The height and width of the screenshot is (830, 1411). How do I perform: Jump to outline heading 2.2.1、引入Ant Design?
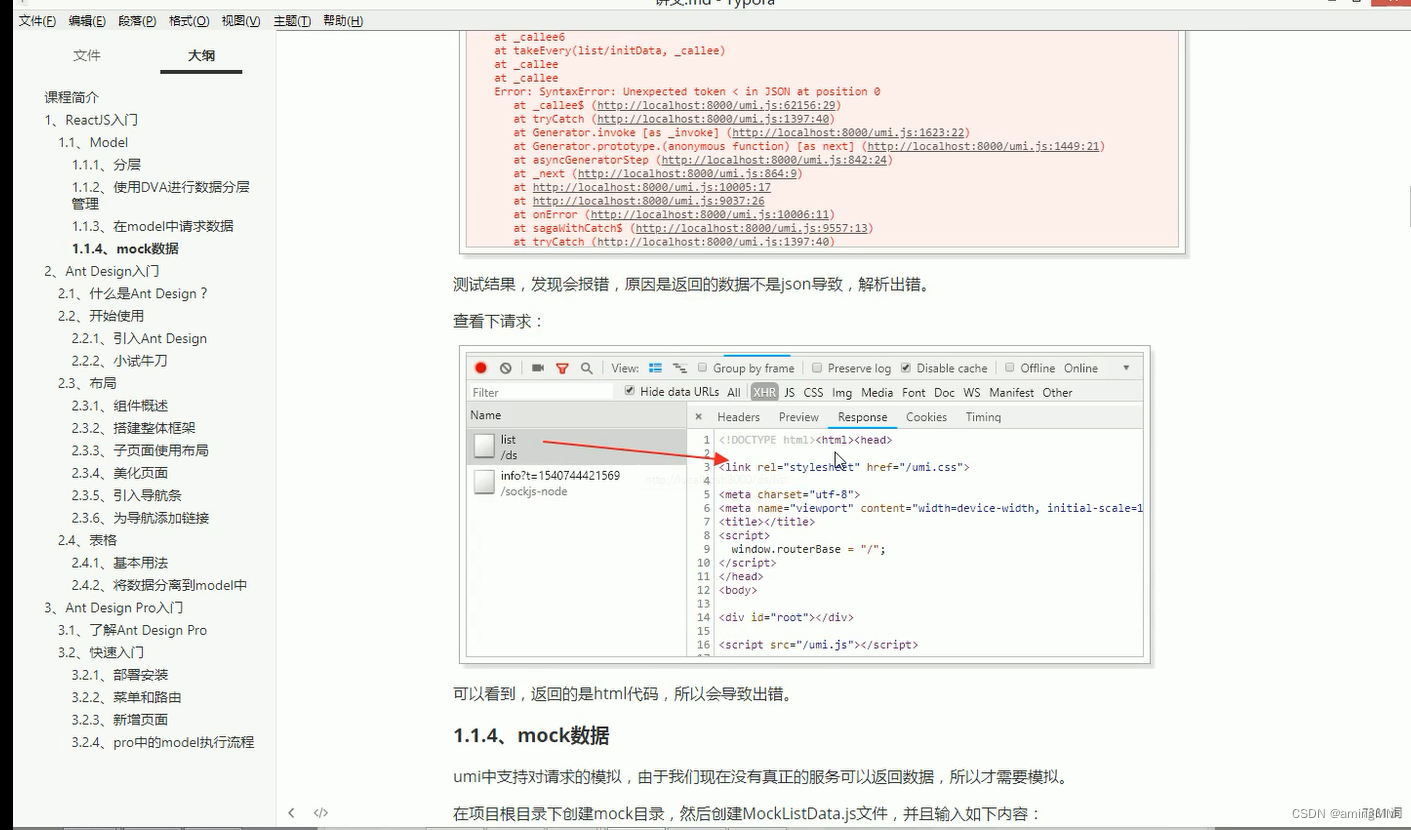139,338
